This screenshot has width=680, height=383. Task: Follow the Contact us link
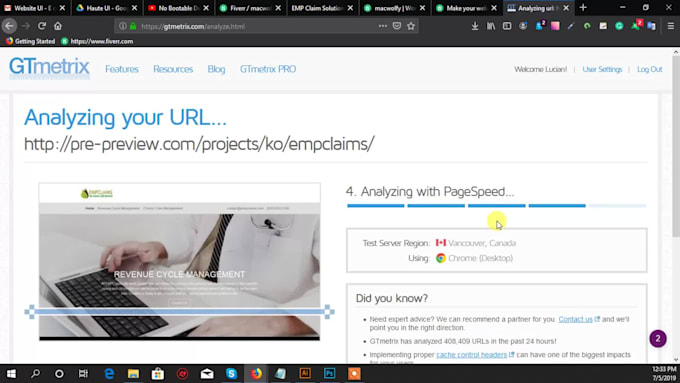click(575, 319)
